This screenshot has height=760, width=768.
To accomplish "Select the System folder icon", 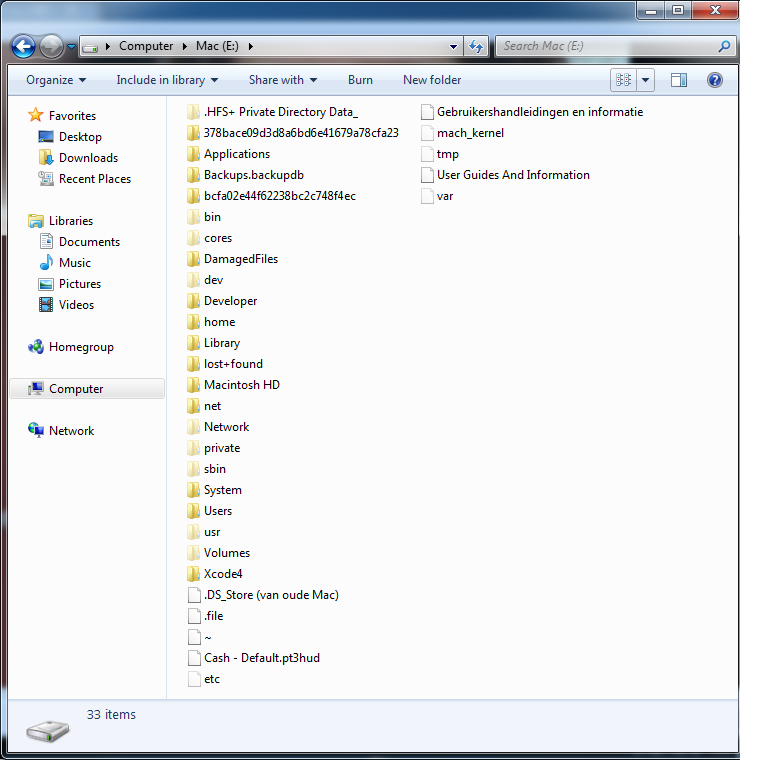I will 193,490.
